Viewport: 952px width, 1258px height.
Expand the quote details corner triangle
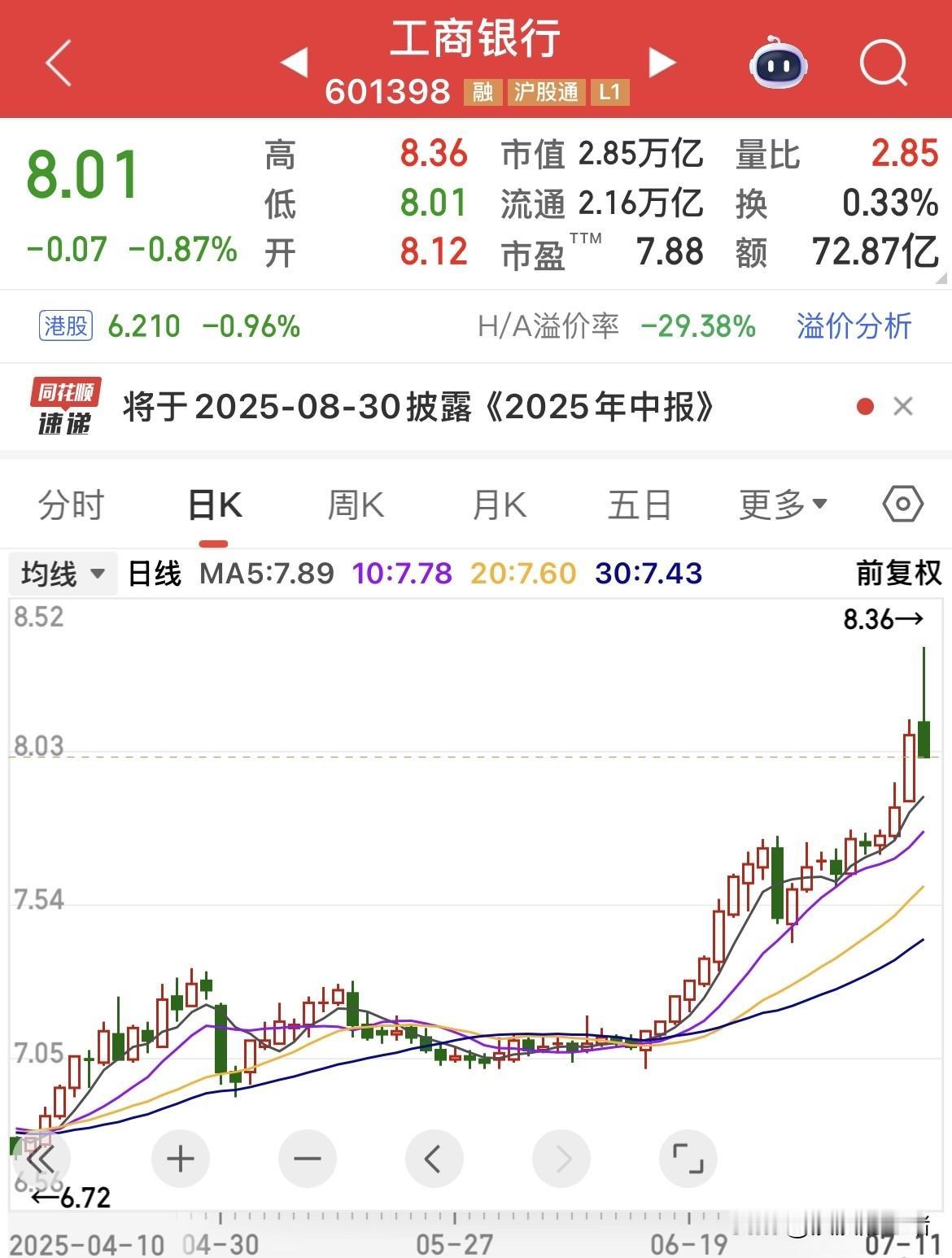pyautogui.click(x=941, y=278)
